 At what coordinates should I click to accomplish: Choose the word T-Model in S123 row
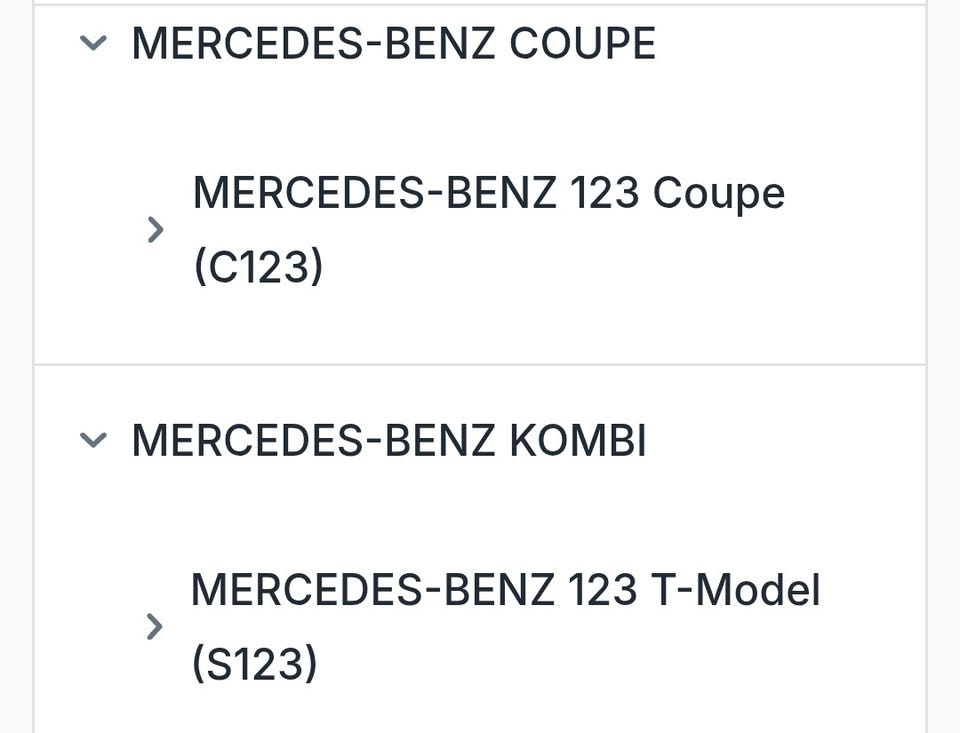737,590
